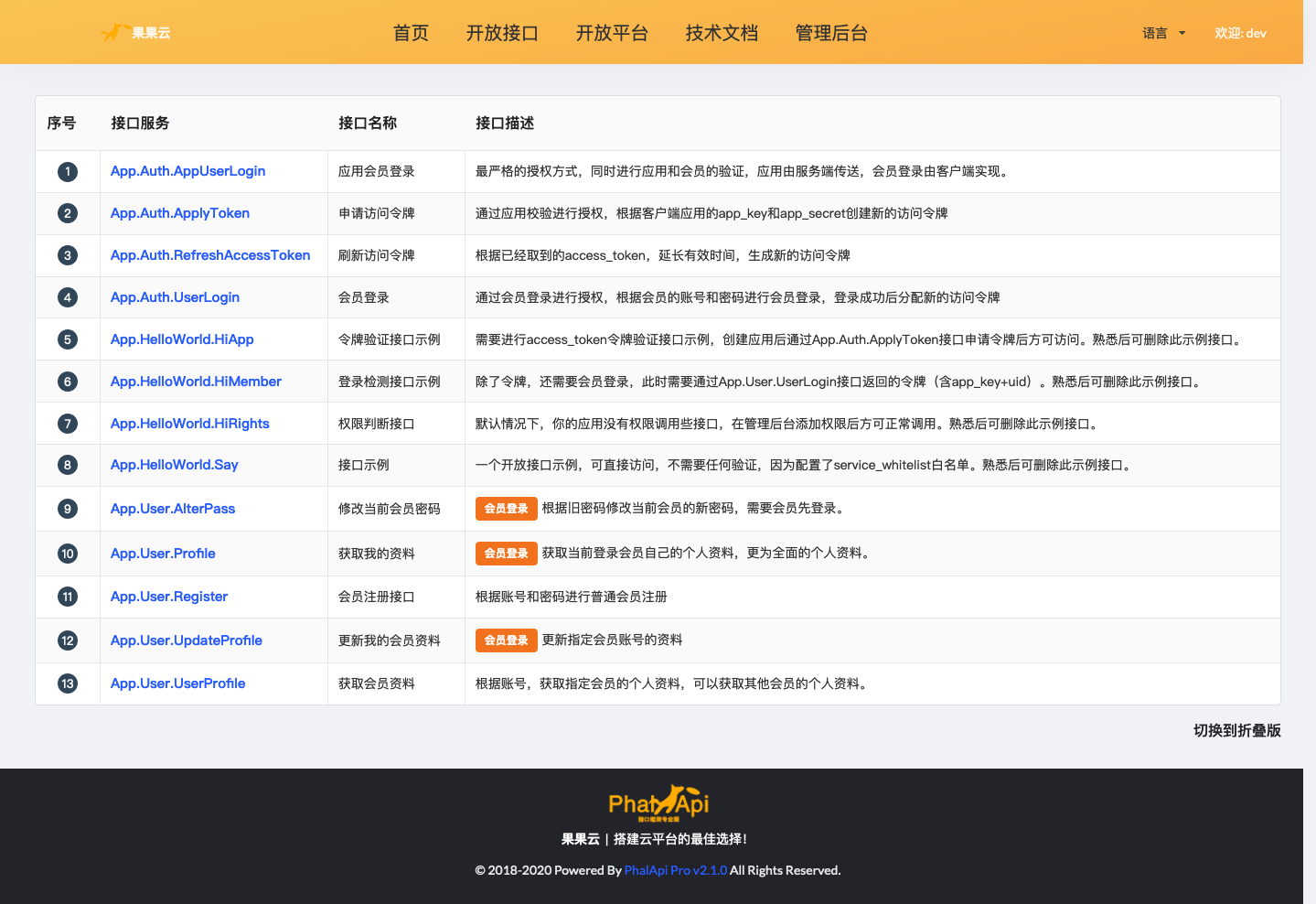
Task: Open the 语言 language dropdown
Action: point(1163,33)
